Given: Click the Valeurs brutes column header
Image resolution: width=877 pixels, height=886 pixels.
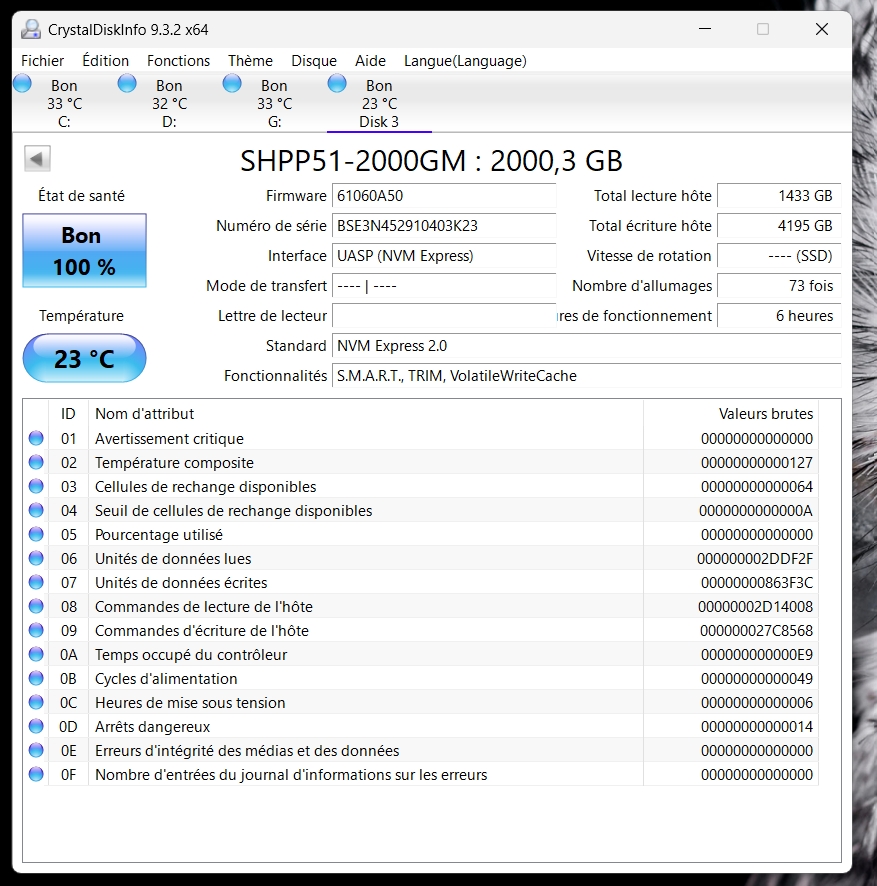Looking at the screenshot, I should coord(731,414).
